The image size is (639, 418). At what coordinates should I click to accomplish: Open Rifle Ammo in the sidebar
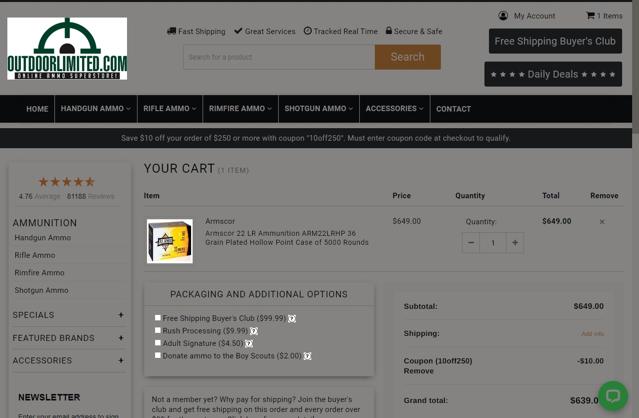pyautogui.click(x=35, y=255)
